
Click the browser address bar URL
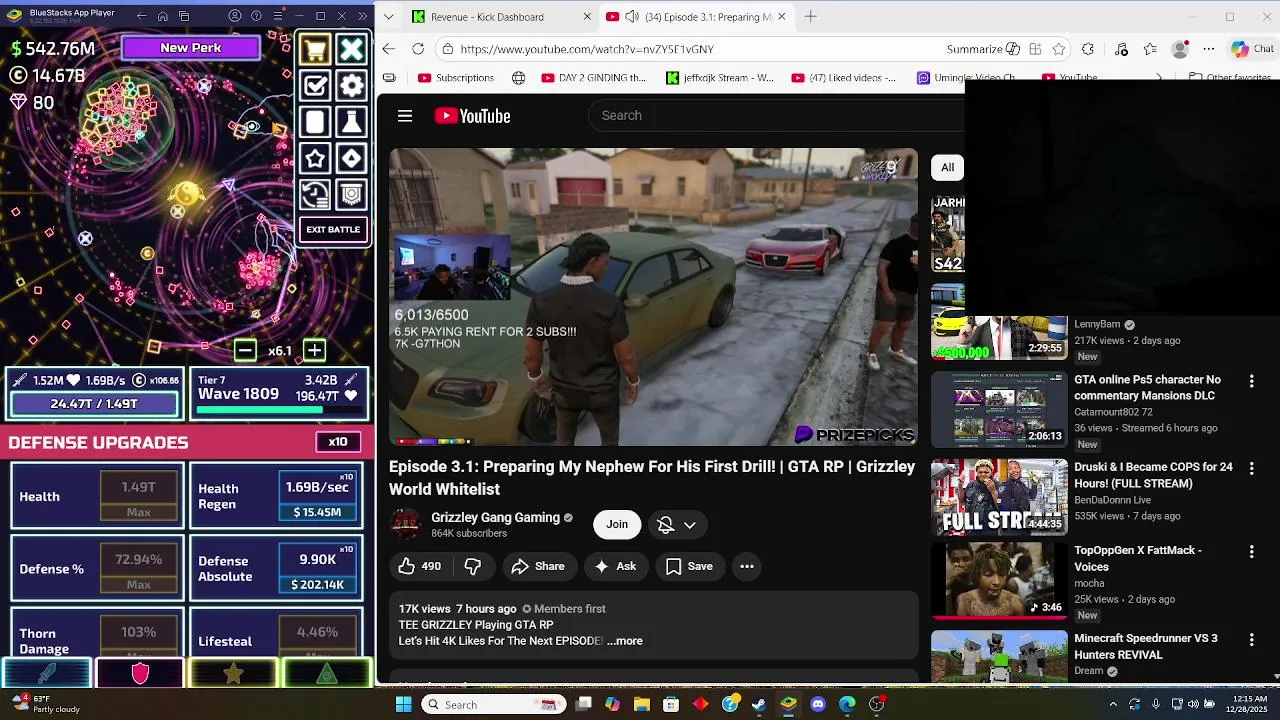(x=587, y=49)
